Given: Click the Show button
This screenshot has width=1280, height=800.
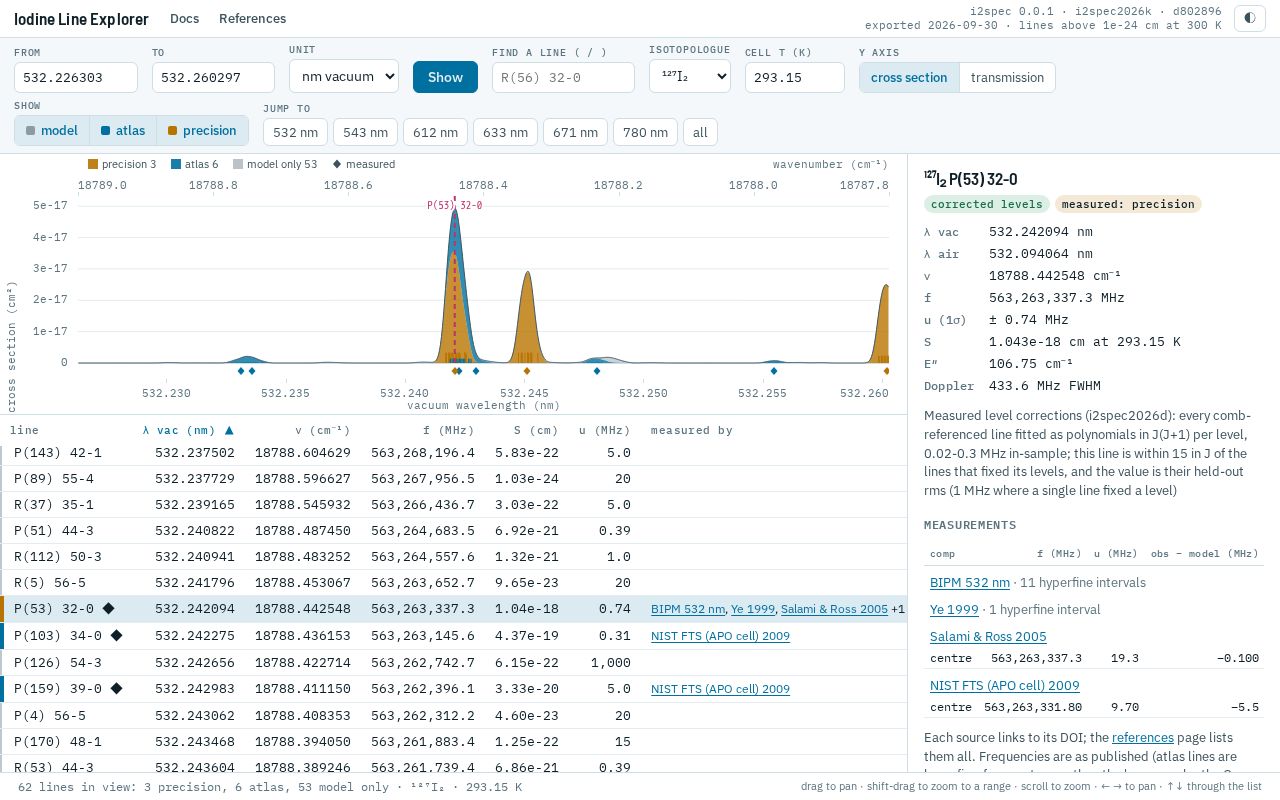Looking at the screenshot, I should (445, 77).
